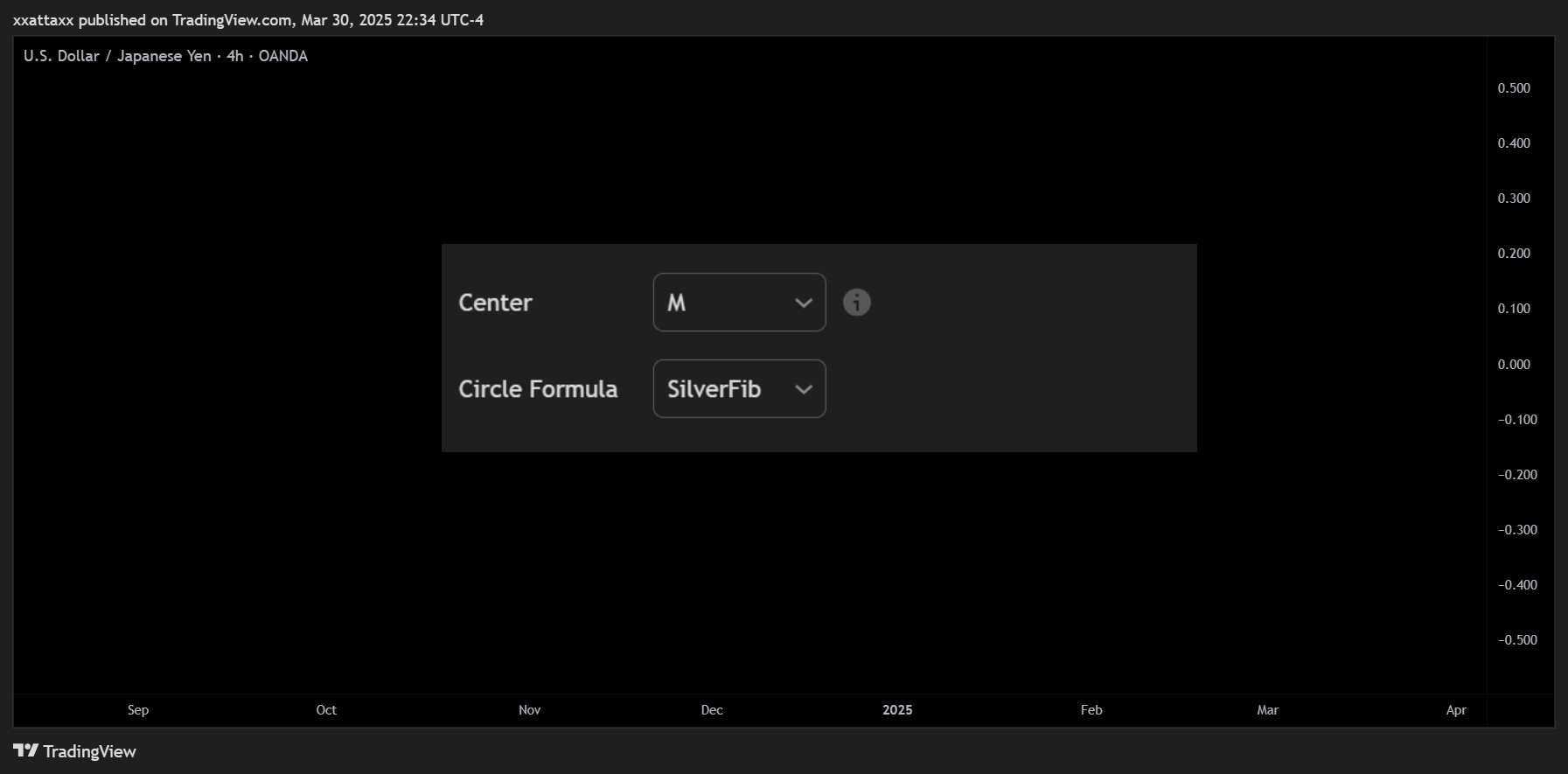Click the Nov marker on time axis

(530, 710)
